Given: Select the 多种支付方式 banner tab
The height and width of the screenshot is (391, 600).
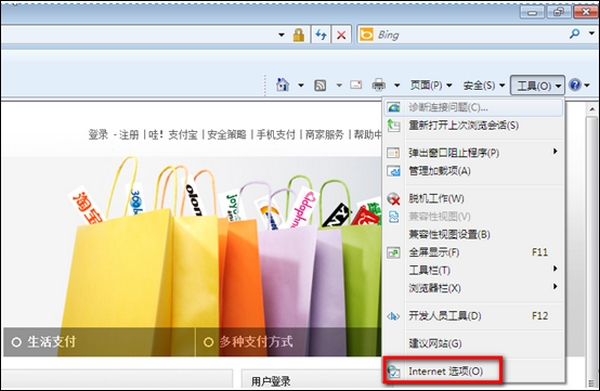Looking at the screenshot, I should point(288,342).
